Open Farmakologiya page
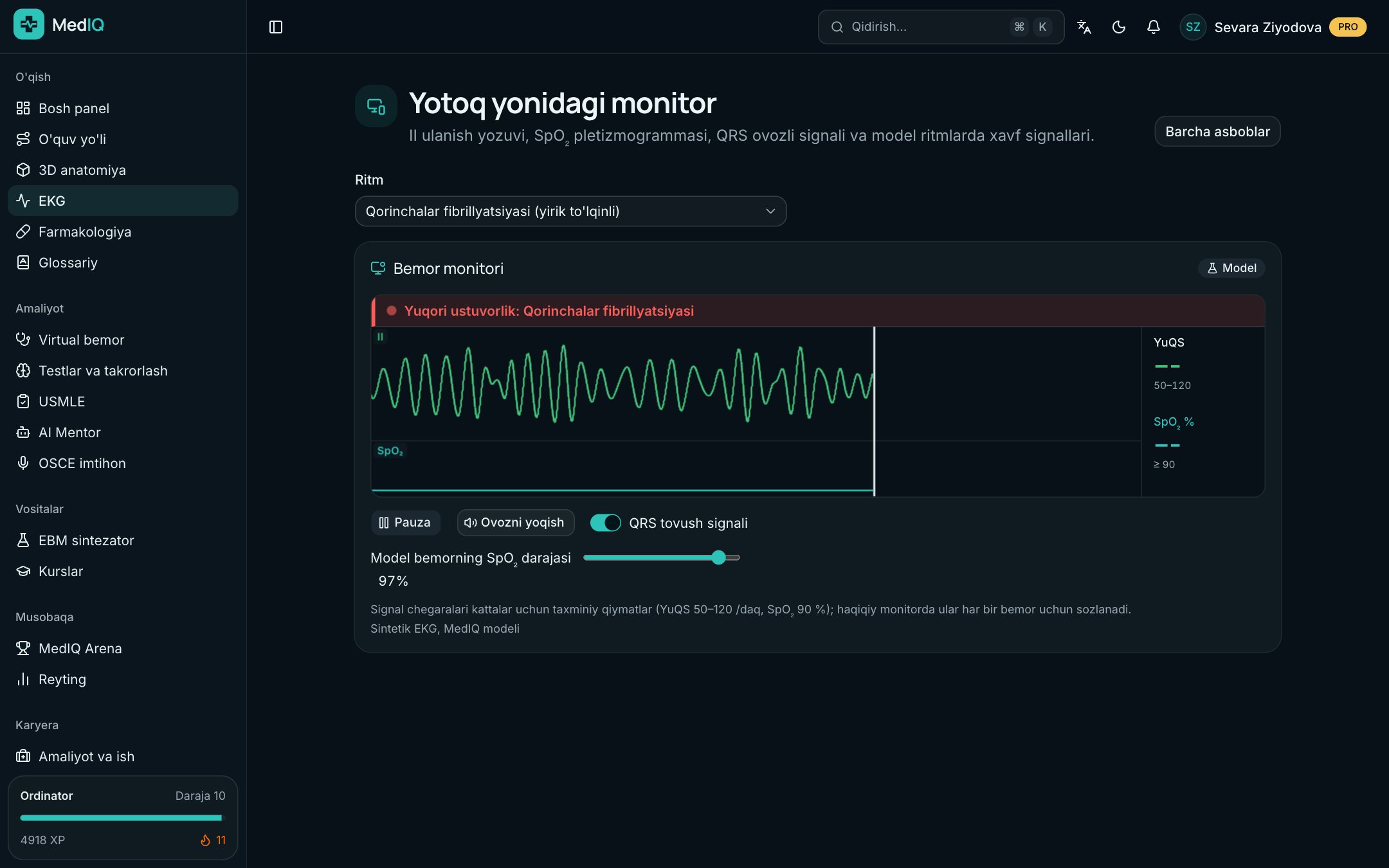Screen dimensions: 1389x868 click(x=123, y=231)
